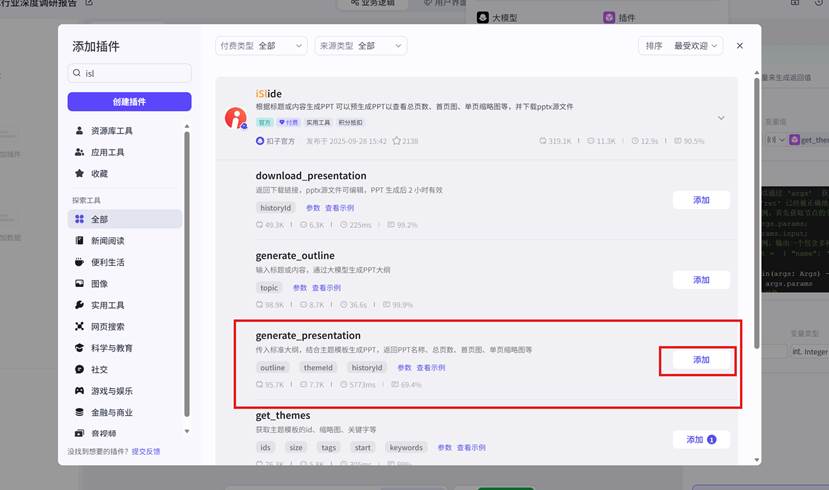The height and width of the screenshot is (490, 829).
Task: View 参数 for download_presentation
Action: [313, 208]
